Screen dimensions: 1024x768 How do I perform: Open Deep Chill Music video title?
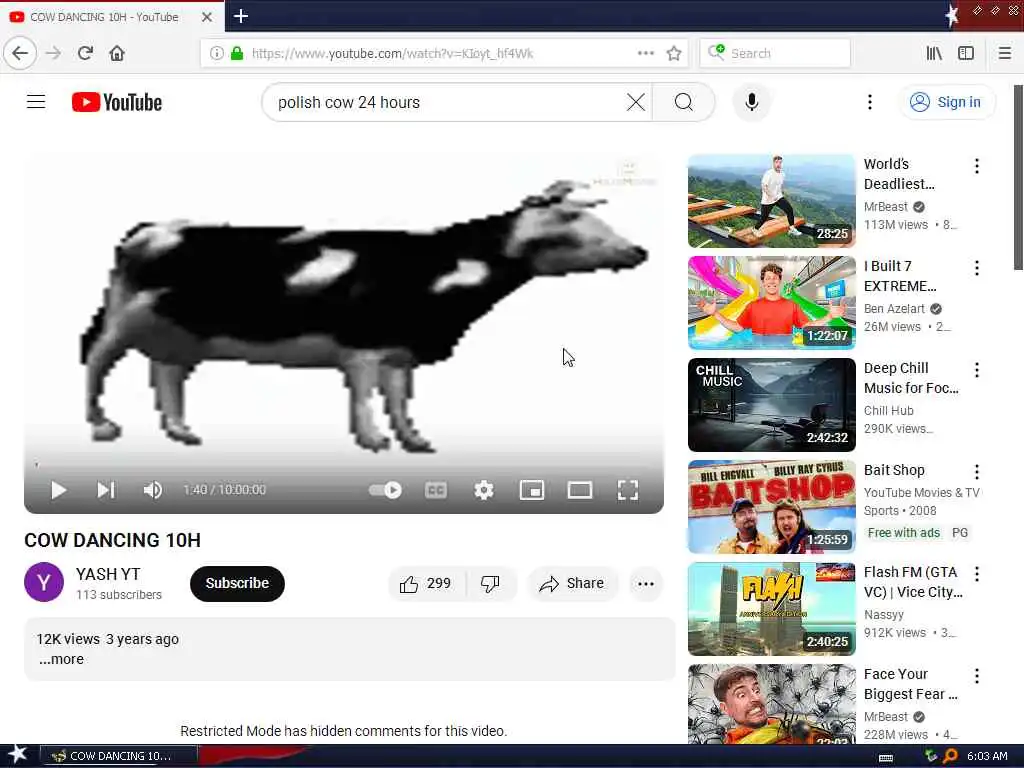coord(911,378)
